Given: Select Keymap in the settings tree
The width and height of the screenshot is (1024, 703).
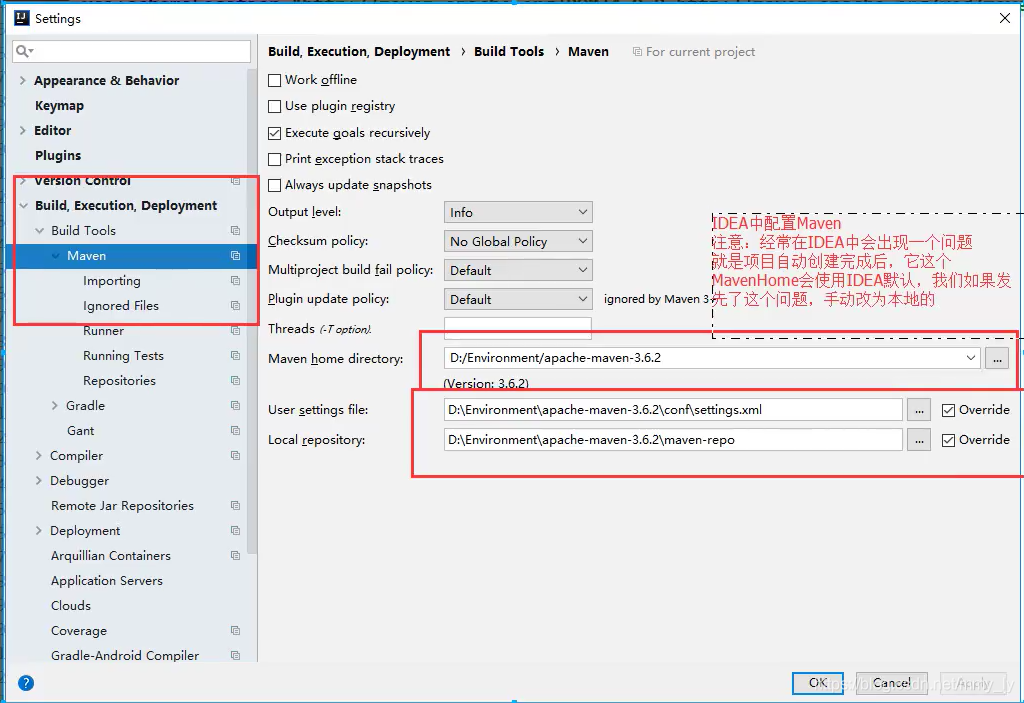Looking at the screenshot, I should (x=59, y=105).
